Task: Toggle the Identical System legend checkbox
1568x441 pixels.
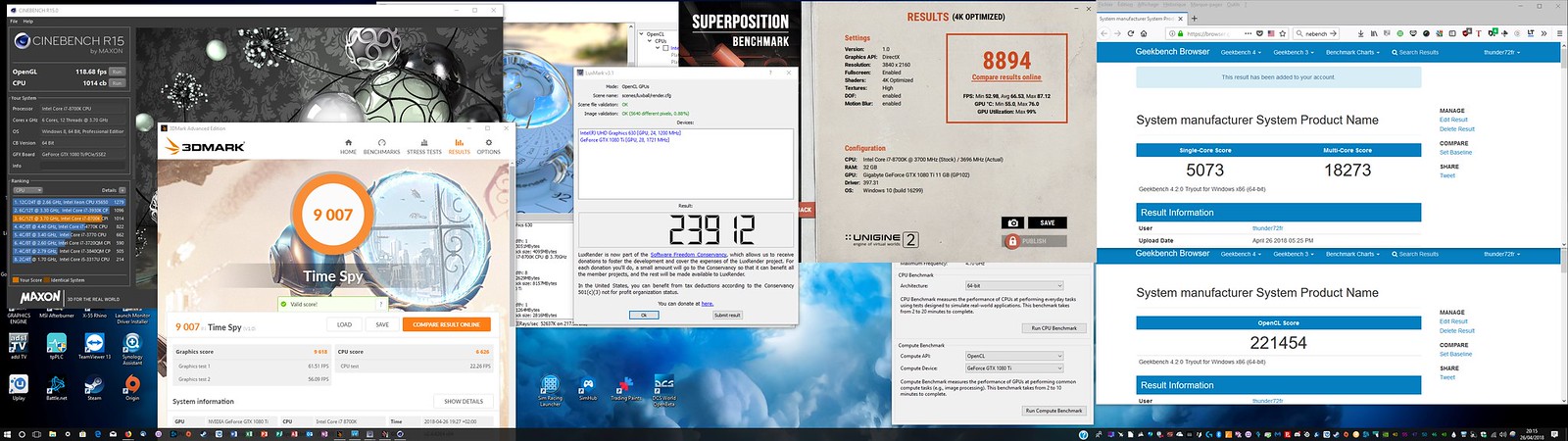Action: pos(47,280)
